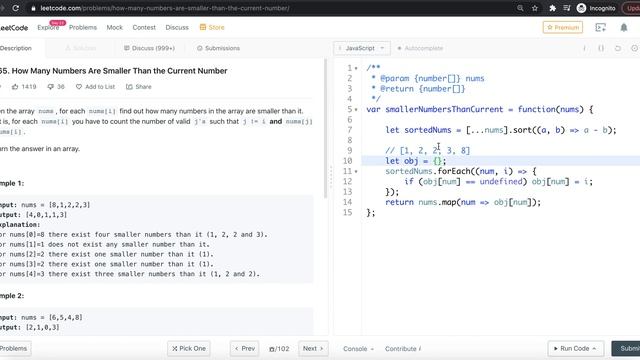The image size is (640, 360).
Task: Switch to the Description tab
Action: point(16,48)
